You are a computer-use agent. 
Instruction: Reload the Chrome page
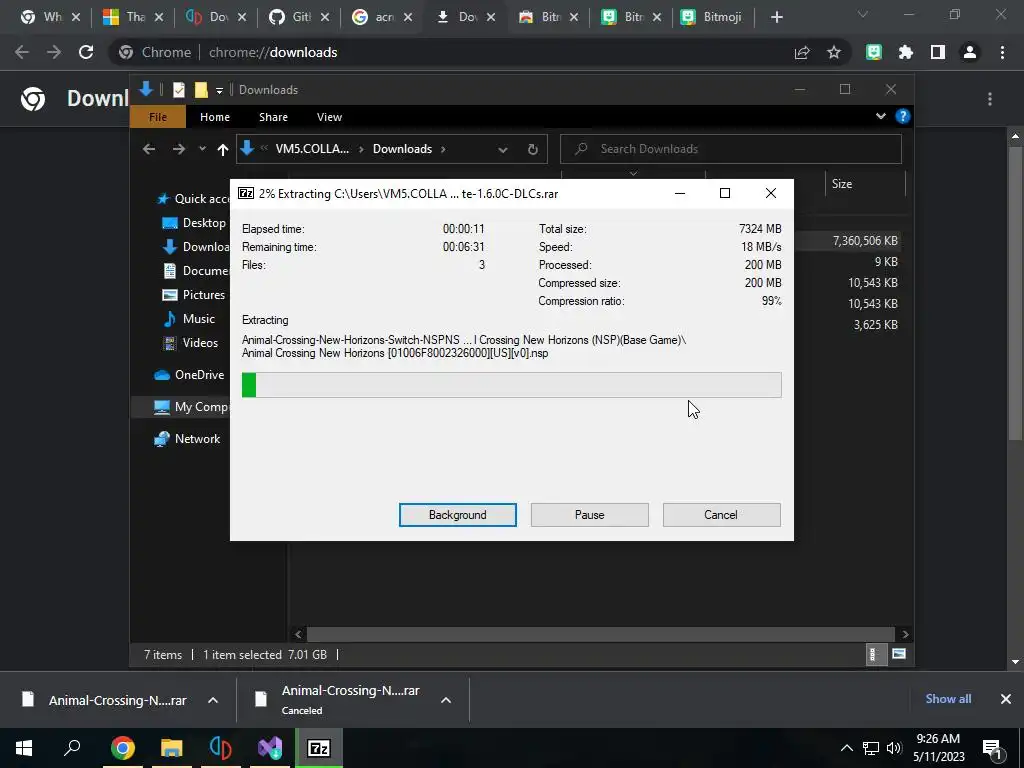[x=86, y=52]
